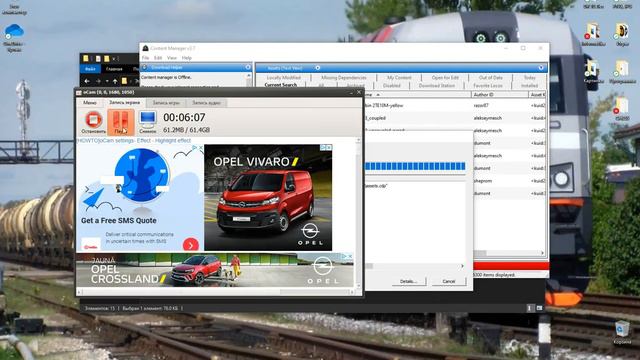Image resolution: width=640 pixels, height=360 pixels.
Task: Select the Out of Date filter tab
Action: point(491,78)
